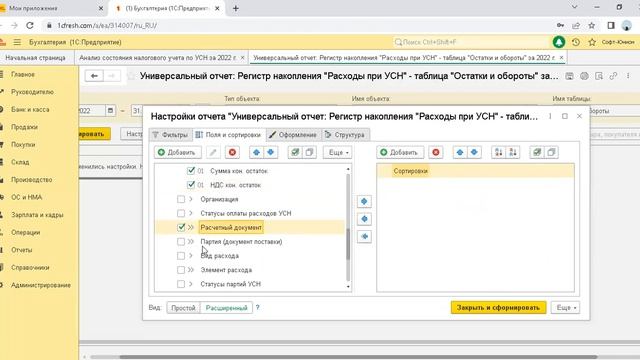640x360 pixels.
Task: Reload the browser page
Action: click(29, 25)
